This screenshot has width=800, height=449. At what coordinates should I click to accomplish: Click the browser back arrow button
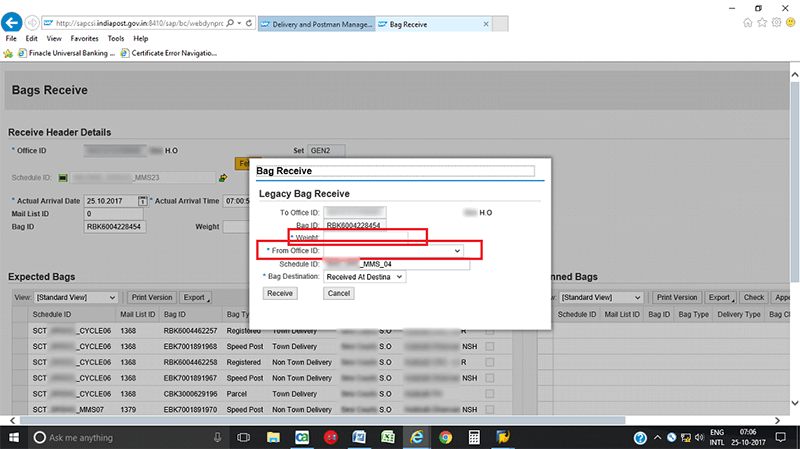pyautogui.click(x=13, y=21)
